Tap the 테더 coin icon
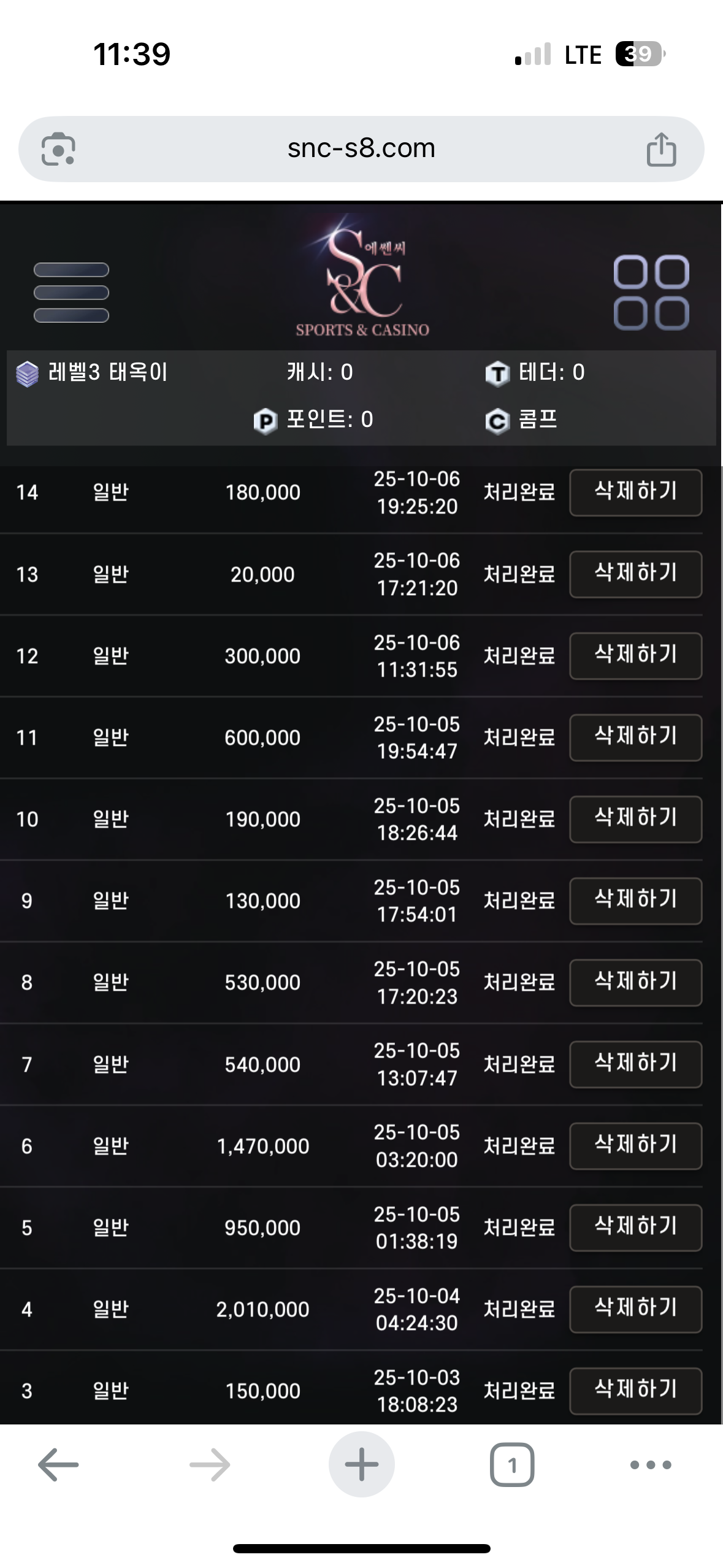723x1568 pixels. click(497, 373)
